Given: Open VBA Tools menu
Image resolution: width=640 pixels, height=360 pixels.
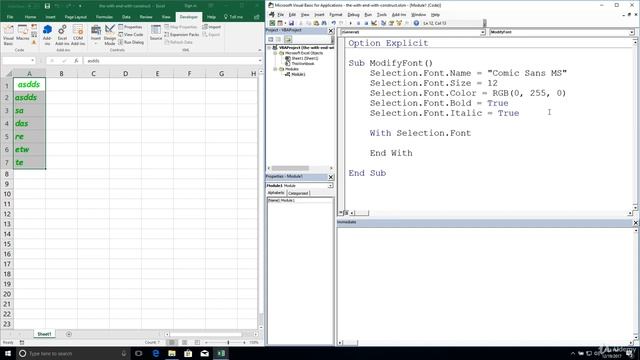Looking at the screenshot, I should coord(382,15).
